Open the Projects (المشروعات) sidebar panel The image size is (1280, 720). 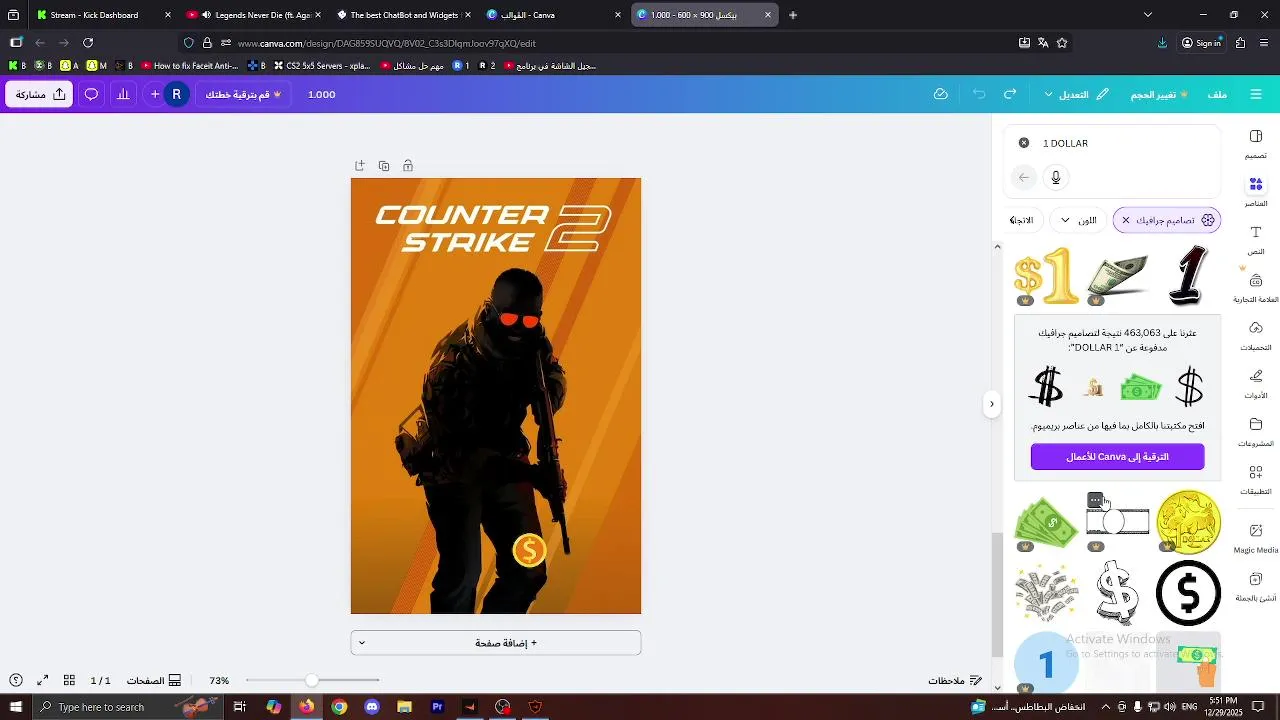click(x=1256, y=432)
